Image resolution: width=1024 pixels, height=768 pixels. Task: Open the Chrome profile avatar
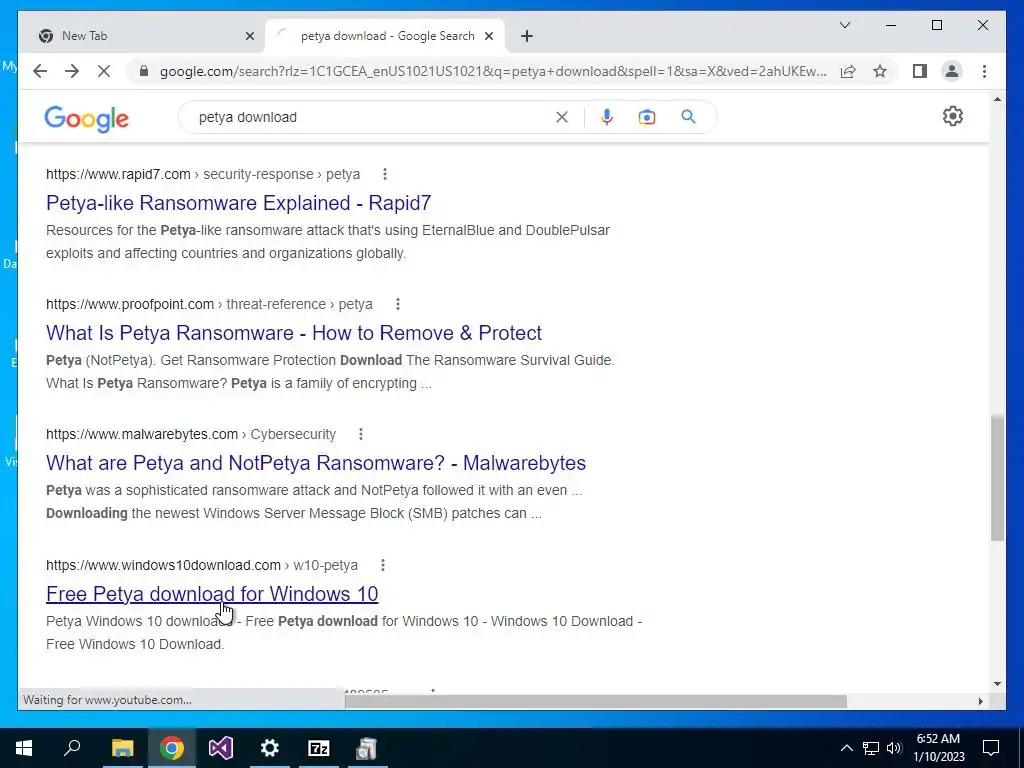coord(952,71)
